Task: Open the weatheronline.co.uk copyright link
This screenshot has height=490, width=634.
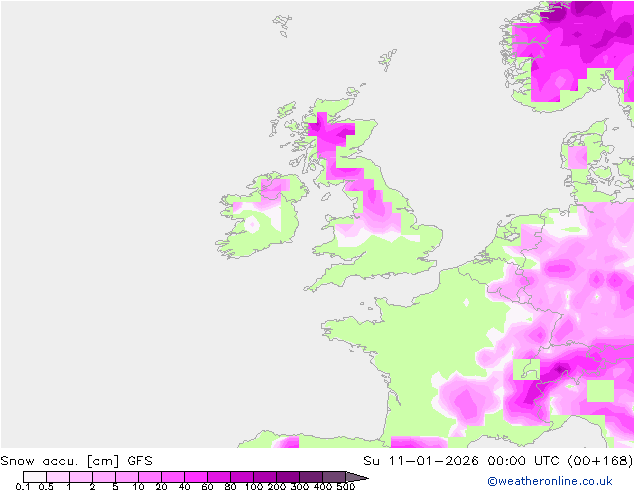Action: 549,481
